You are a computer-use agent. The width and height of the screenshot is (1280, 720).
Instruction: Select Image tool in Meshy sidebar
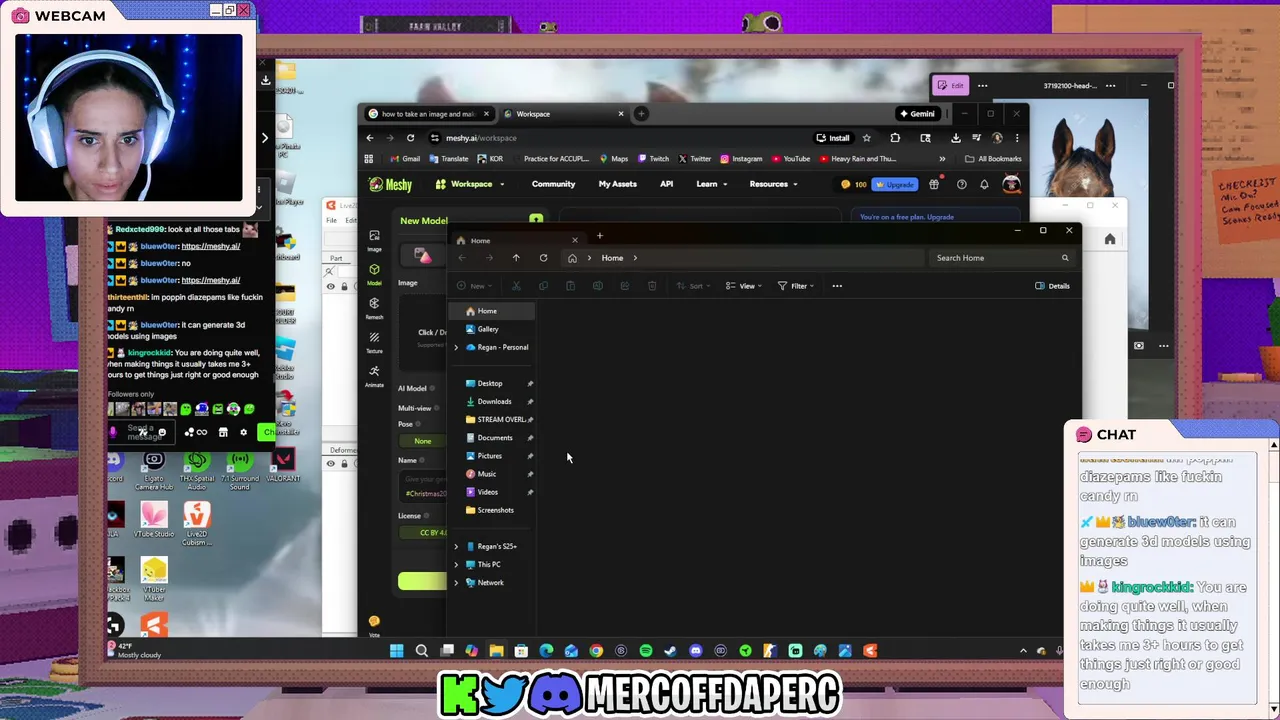click(374, 240)
